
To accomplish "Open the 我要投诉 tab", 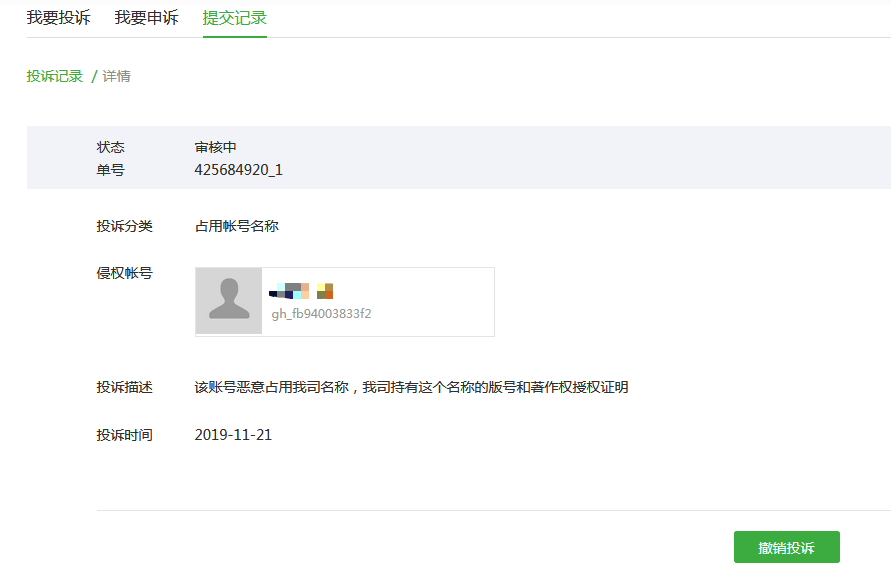I will pos(59,18).
